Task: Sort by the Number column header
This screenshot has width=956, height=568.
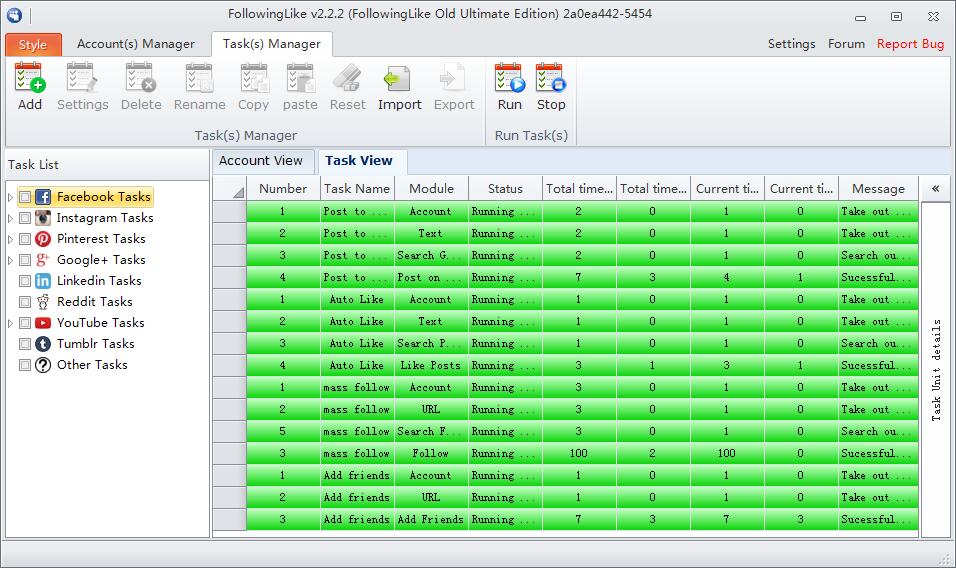Action: coord(283,188)
